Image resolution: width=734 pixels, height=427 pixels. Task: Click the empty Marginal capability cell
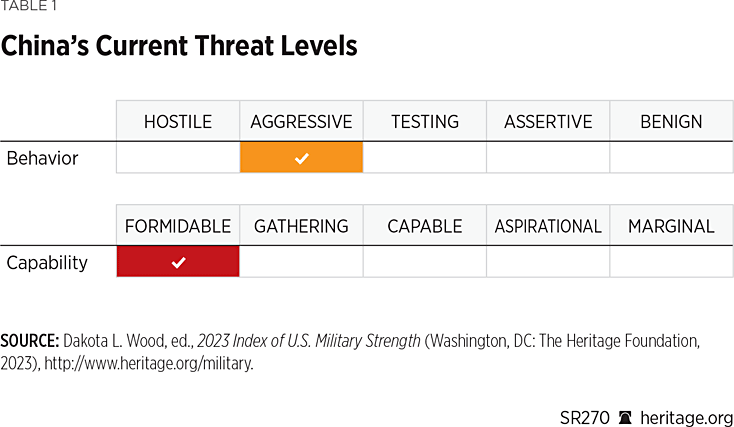671,262
